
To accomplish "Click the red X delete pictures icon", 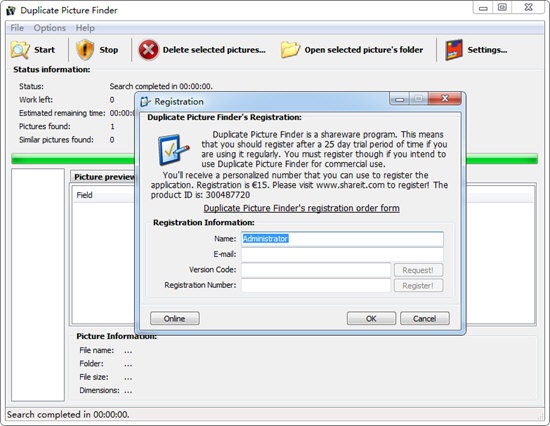I will pos(148,50).
